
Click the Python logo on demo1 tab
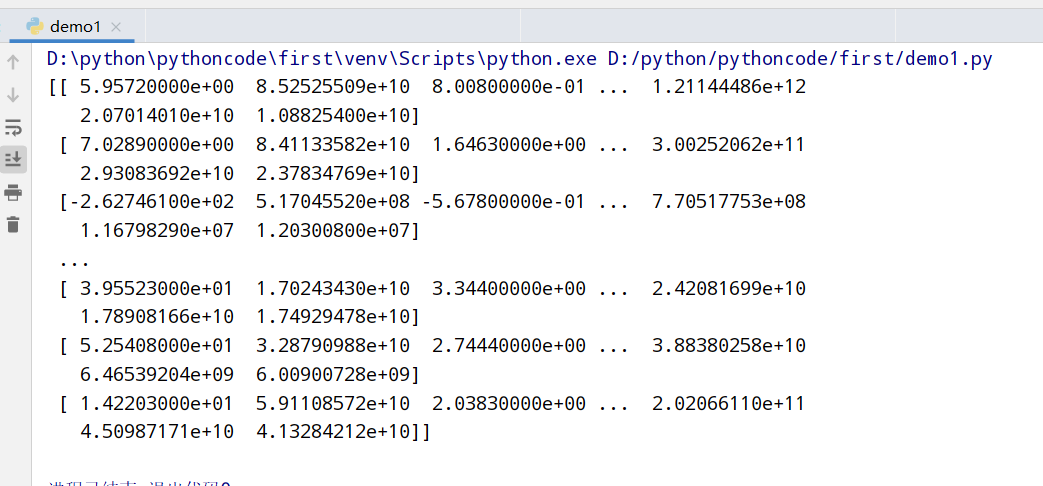pos(35,27)
